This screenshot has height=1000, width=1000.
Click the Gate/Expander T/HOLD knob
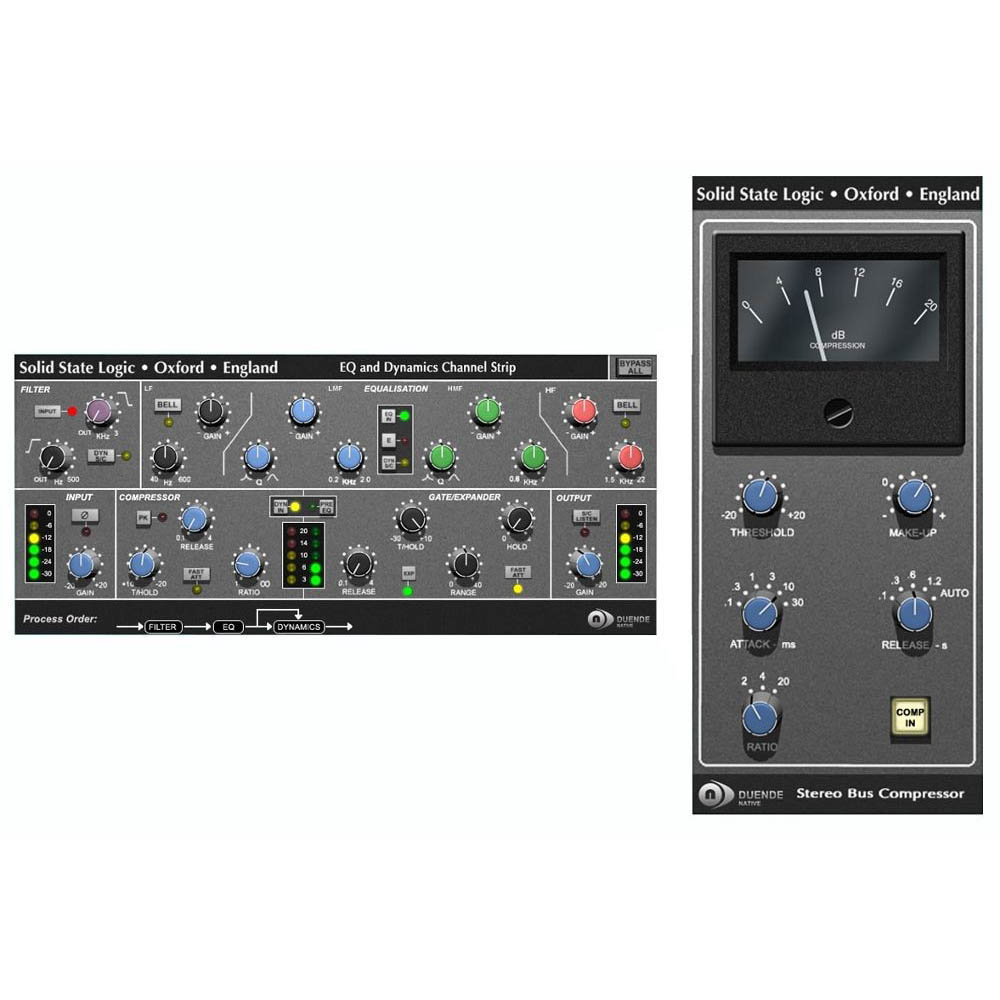point(412,520)
